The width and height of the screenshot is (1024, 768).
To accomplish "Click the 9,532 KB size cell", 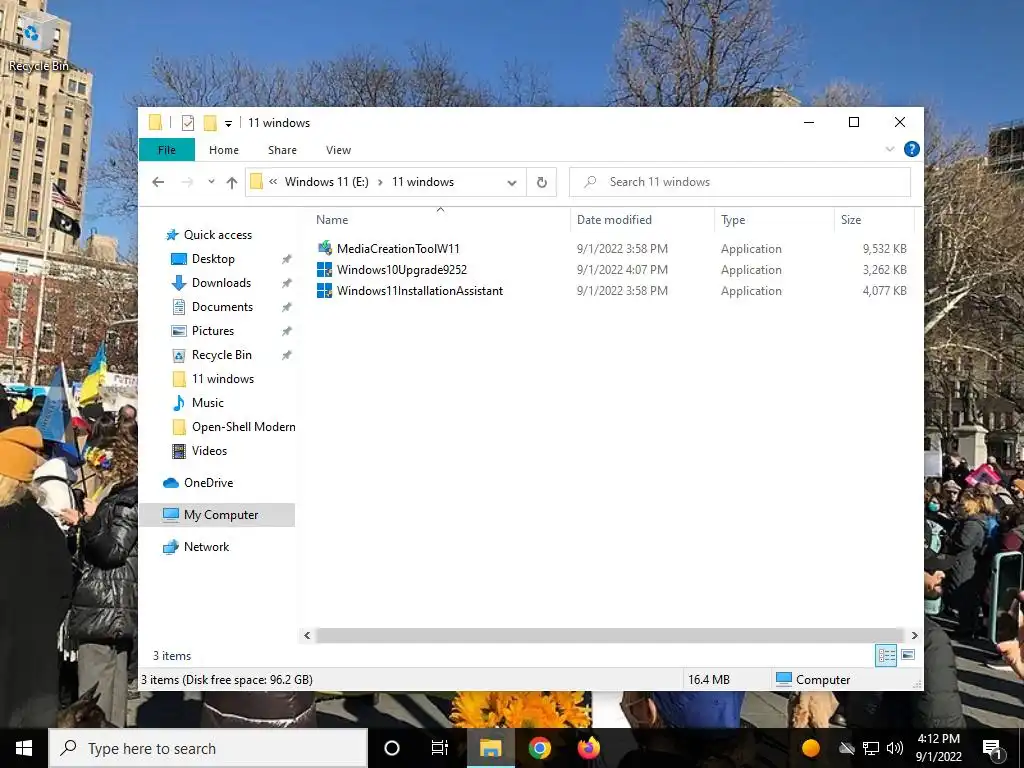I will click(884, 249).
